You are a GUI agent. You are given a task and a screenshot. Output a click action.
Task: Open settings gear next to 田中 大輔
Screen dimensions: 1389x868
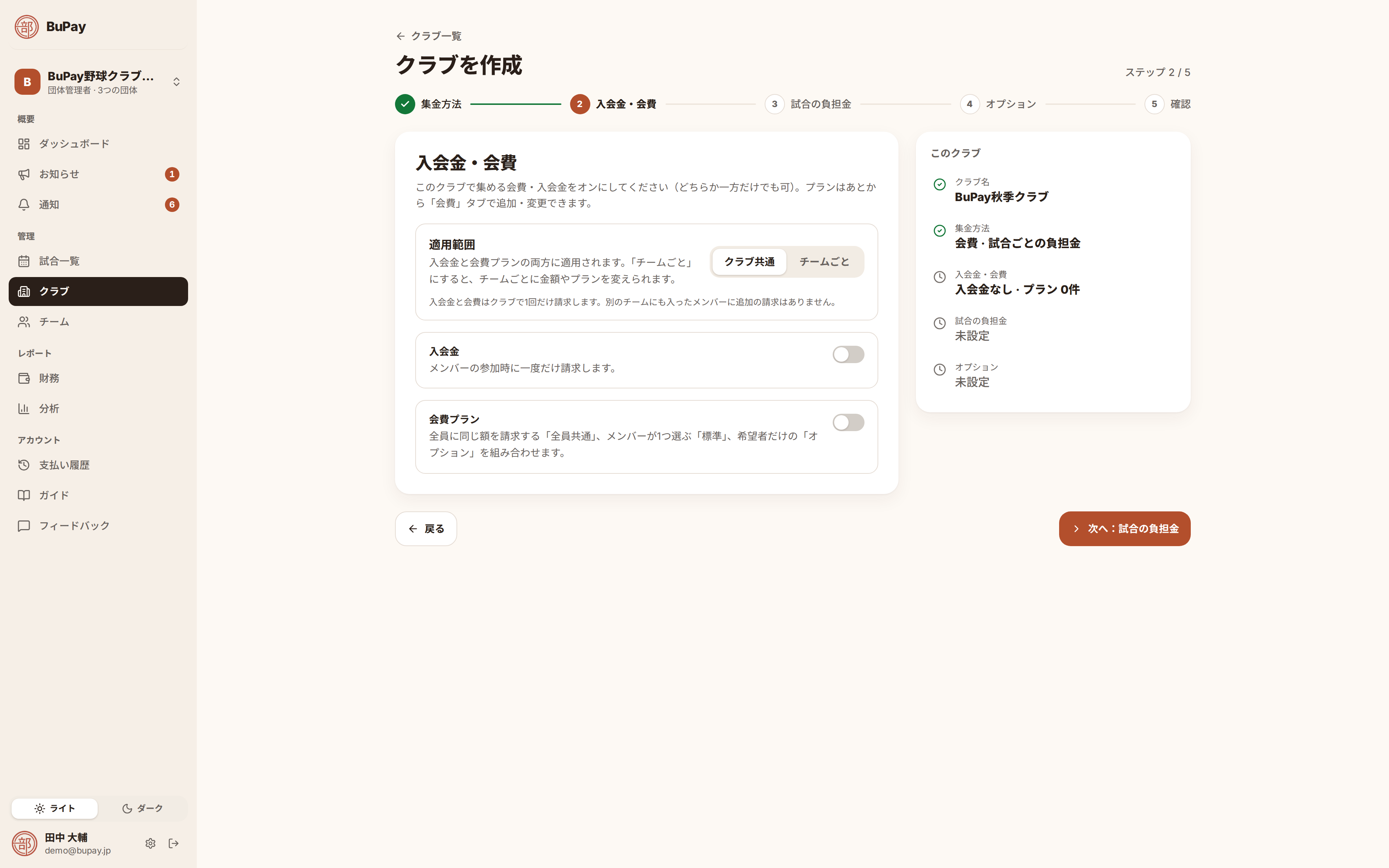point(150,843)
